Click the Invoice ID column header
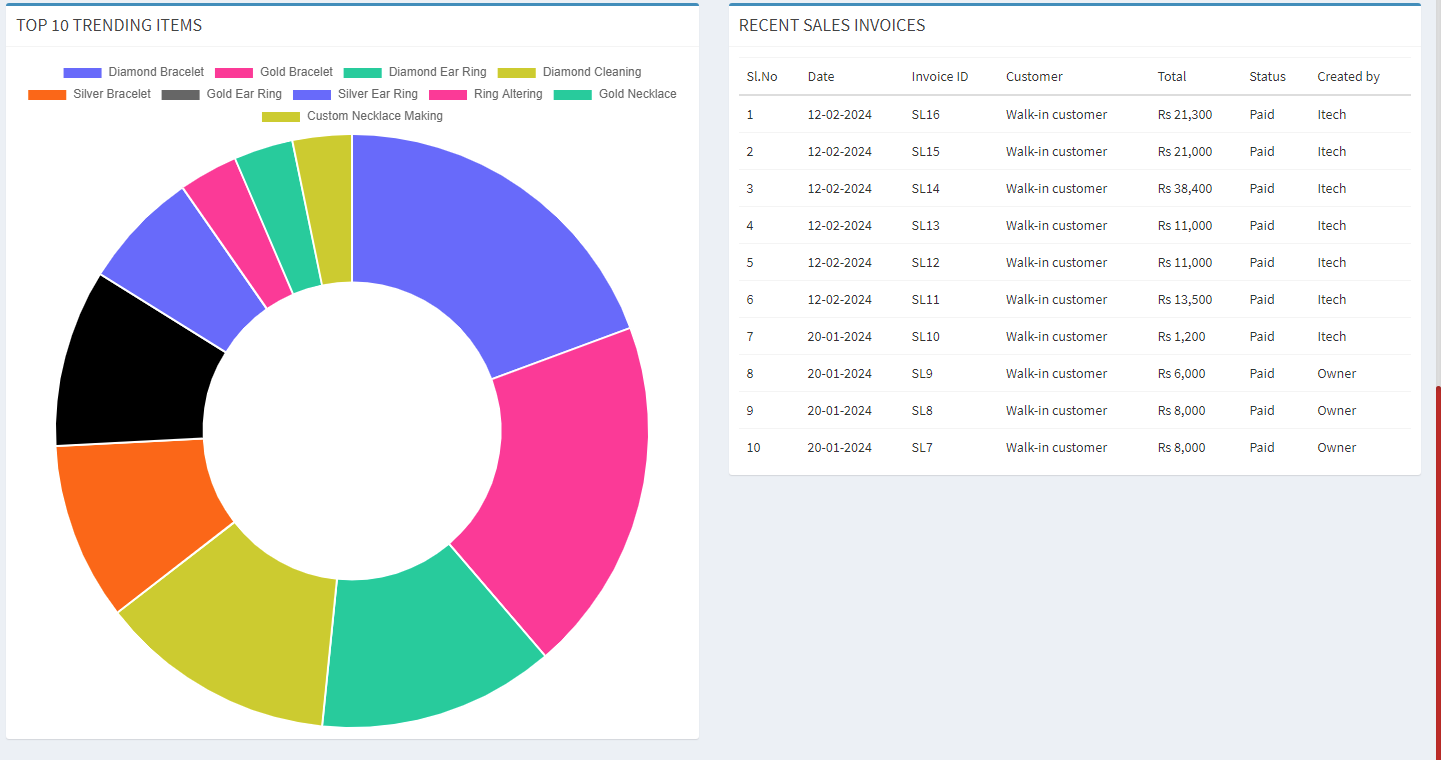 939,77
